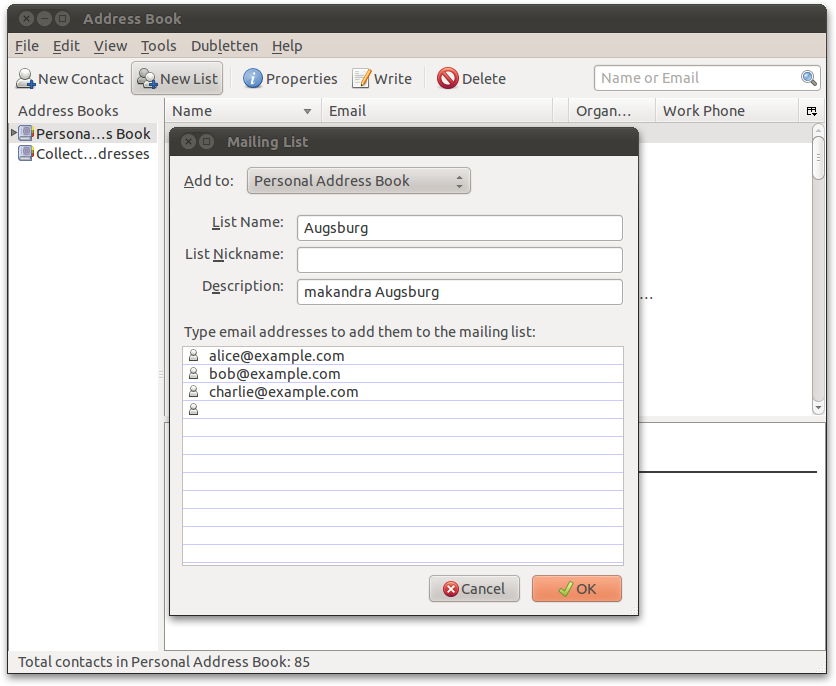
Task: Open Properties via the info icon
Action: (253, 79)
